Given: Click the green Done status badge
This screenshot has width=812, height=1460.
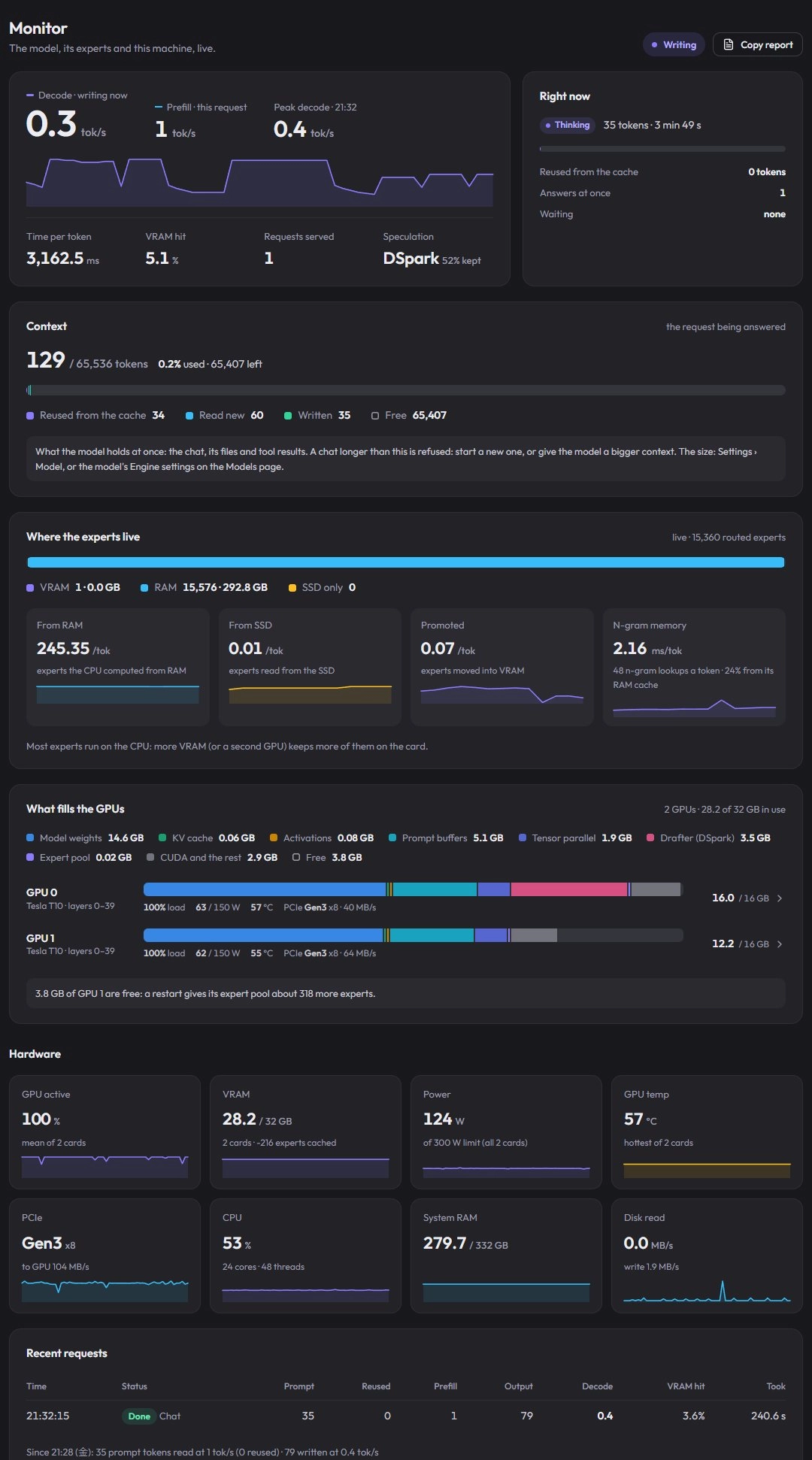Looking at the screenshot, I should pyautogui.click(x=139, y=1416).
